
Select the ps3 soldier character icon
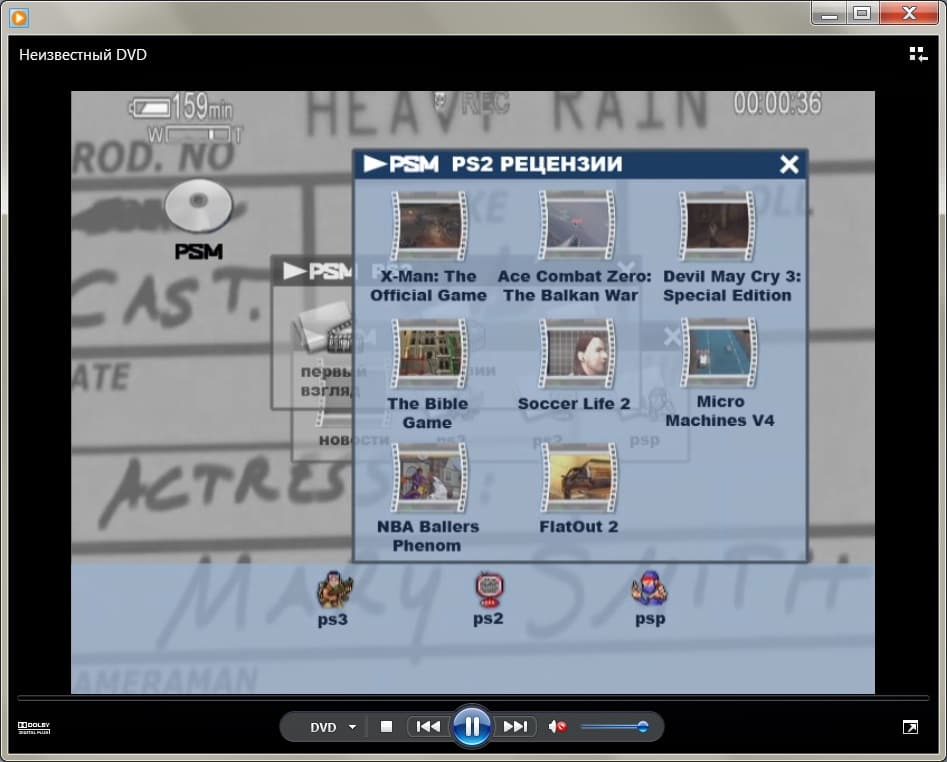[334, 589]
